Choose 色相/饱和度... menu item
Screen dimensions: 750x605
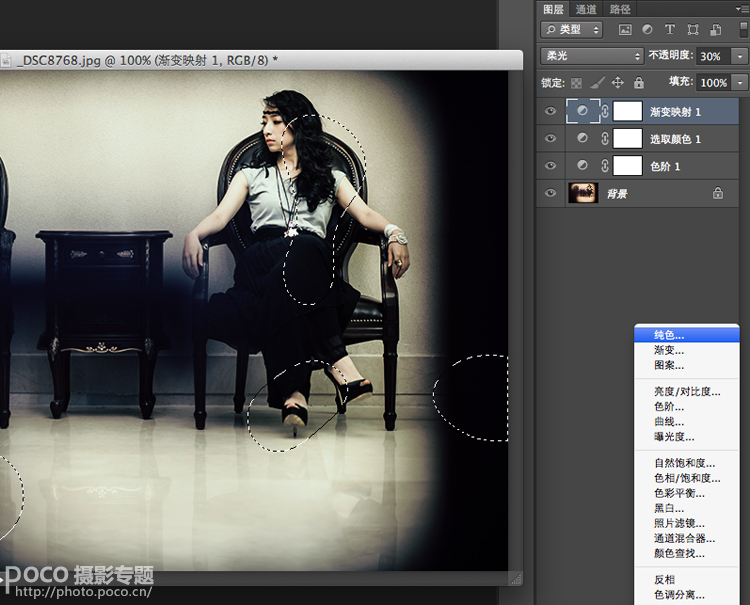(687, 478)
